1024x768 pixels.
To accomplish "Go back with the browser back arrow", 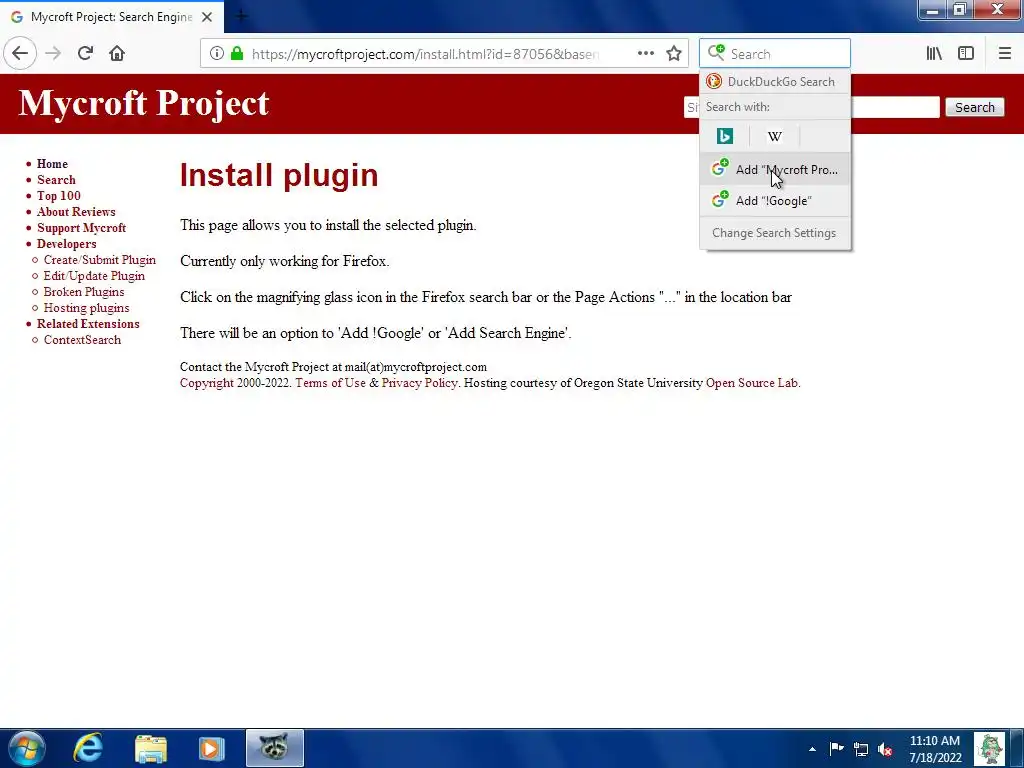I will (x=20, y=54).
